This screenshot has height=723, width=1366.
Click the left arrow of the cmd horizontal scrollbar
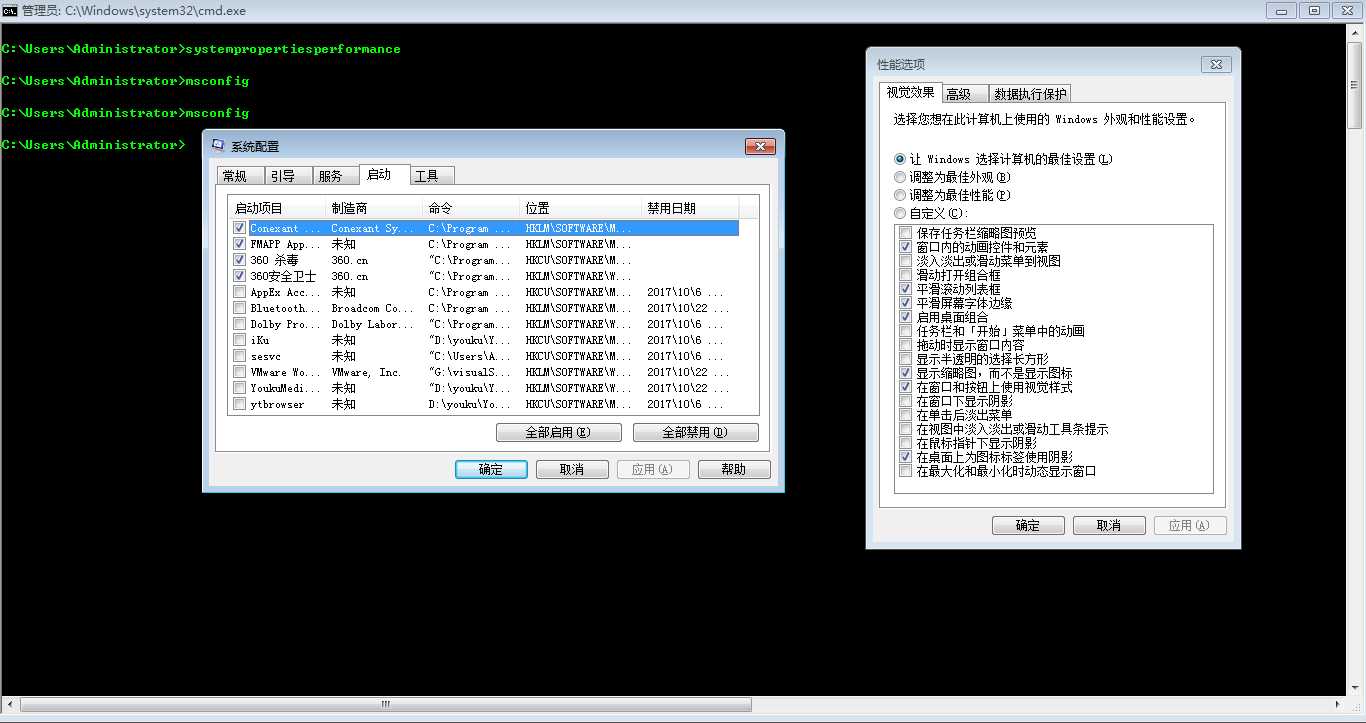coord(9,704)
